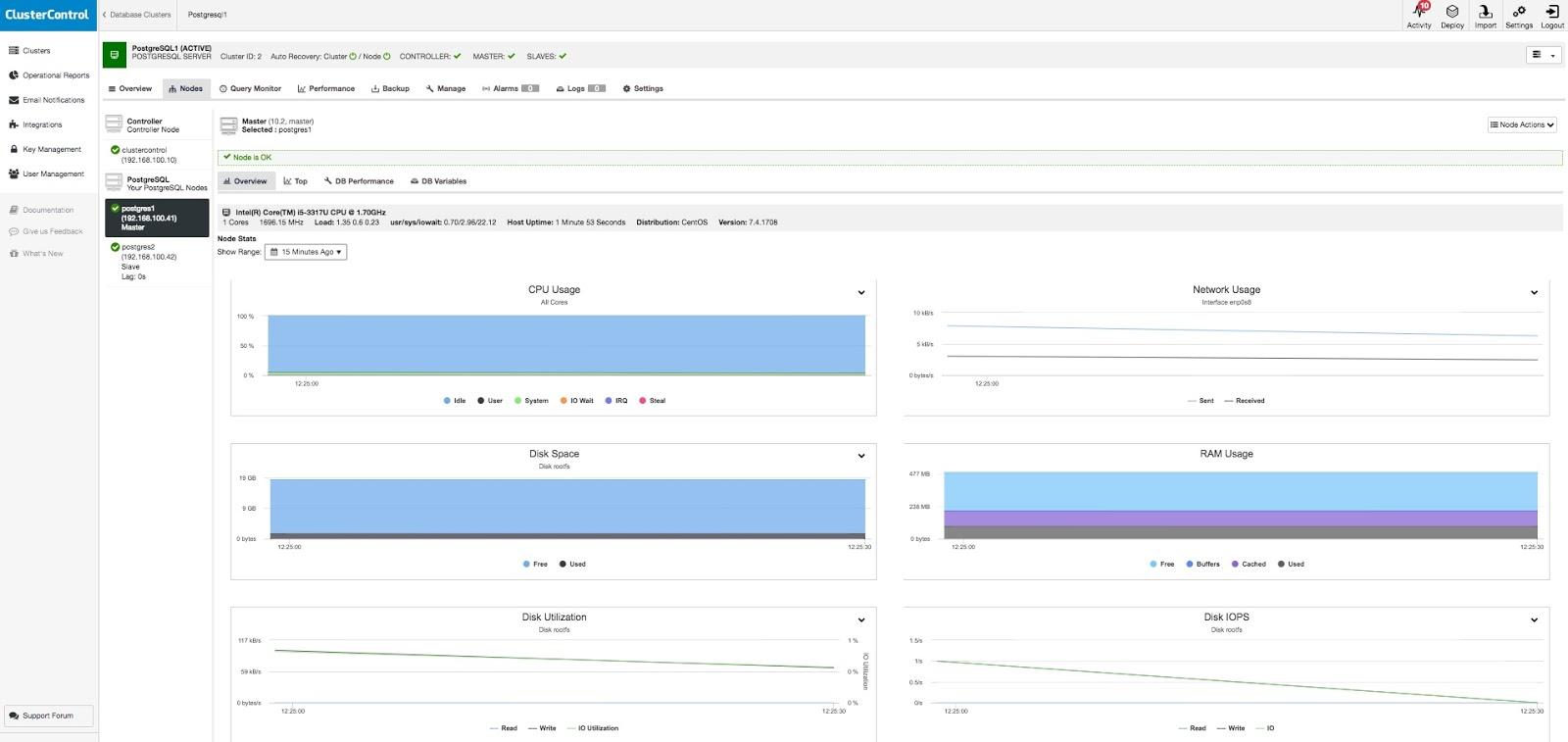Open the 15 Minutes Ago range dropdown
Screen dimensions: 1568x742
point(306,252)
